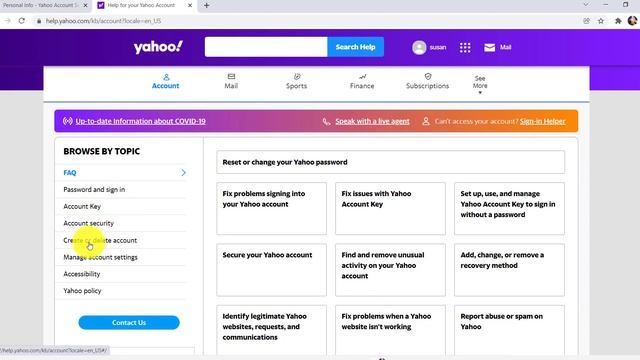Open Chrome tab search chevron
Screen dimensions: 640x360
tap(586, 5)
